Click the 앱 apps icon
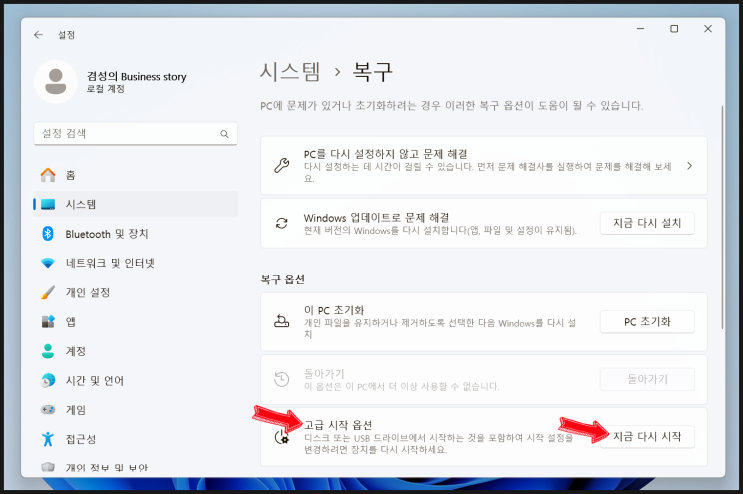The image size is (743, 494). click(x=48, y=322)
